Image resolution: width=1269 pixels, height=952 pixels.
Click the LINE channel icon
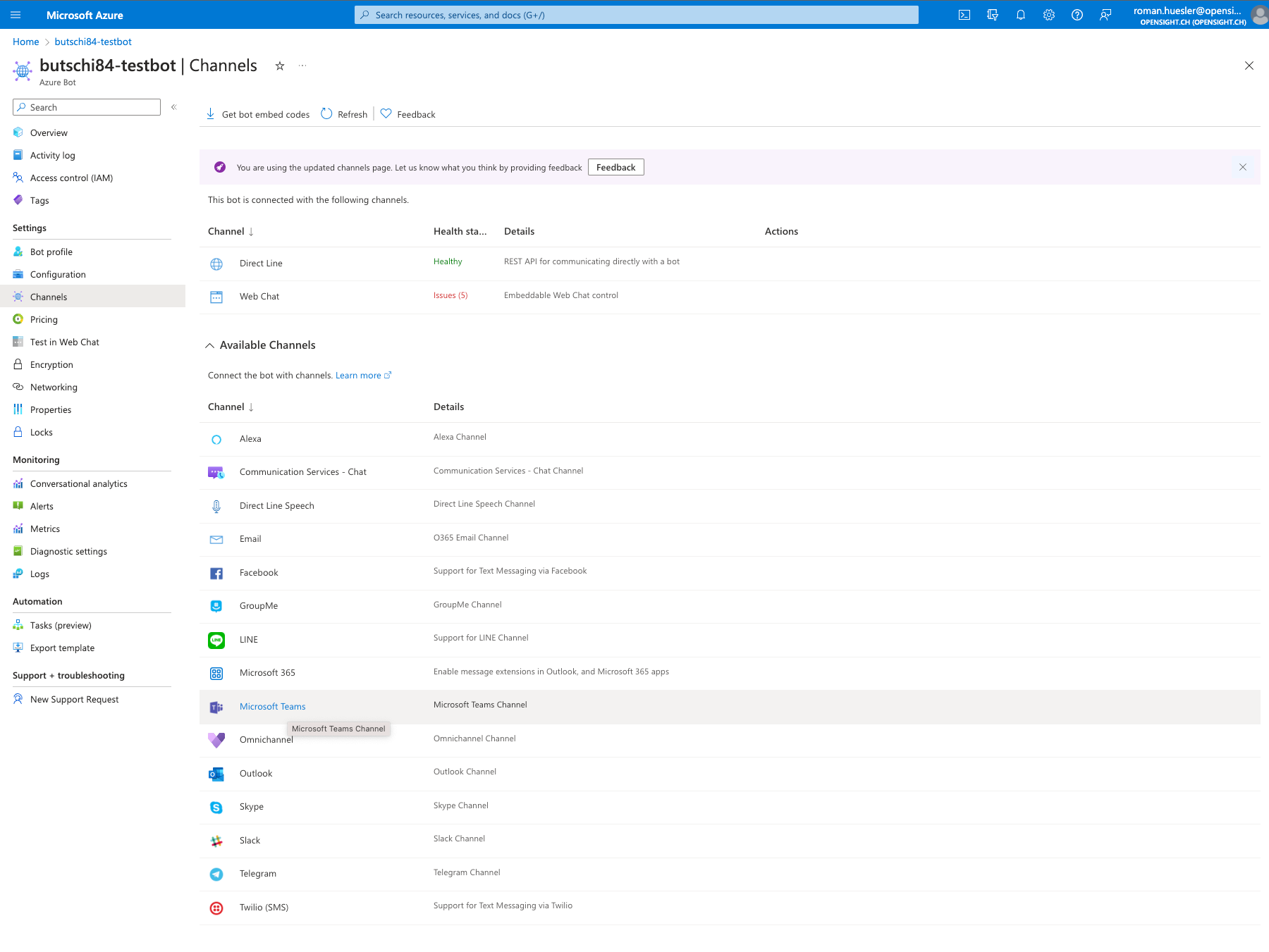(216, 640)
